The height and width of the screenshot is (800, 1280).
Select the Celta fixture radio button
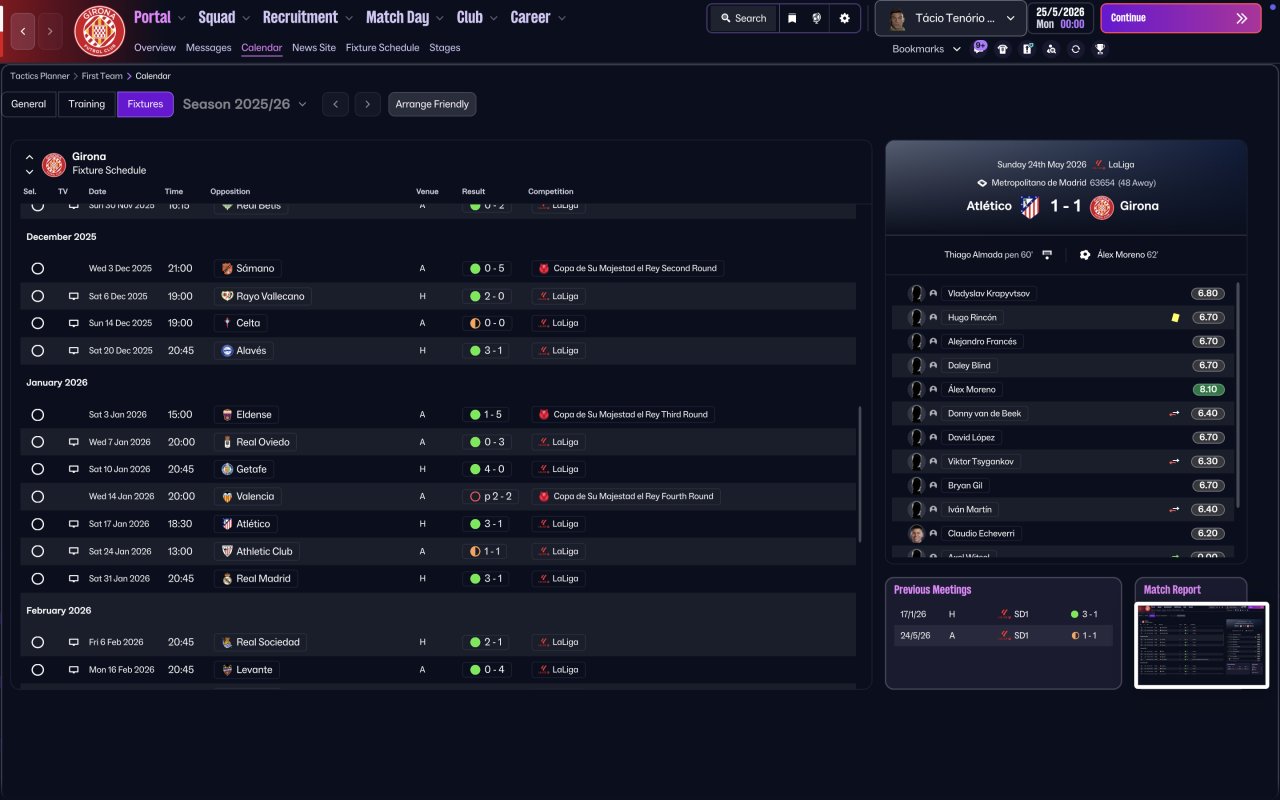38,323
